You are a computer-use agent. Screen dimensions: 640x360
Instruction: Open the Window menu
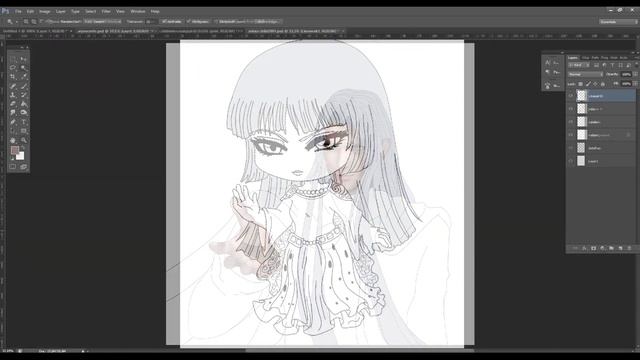pos(138,11)
